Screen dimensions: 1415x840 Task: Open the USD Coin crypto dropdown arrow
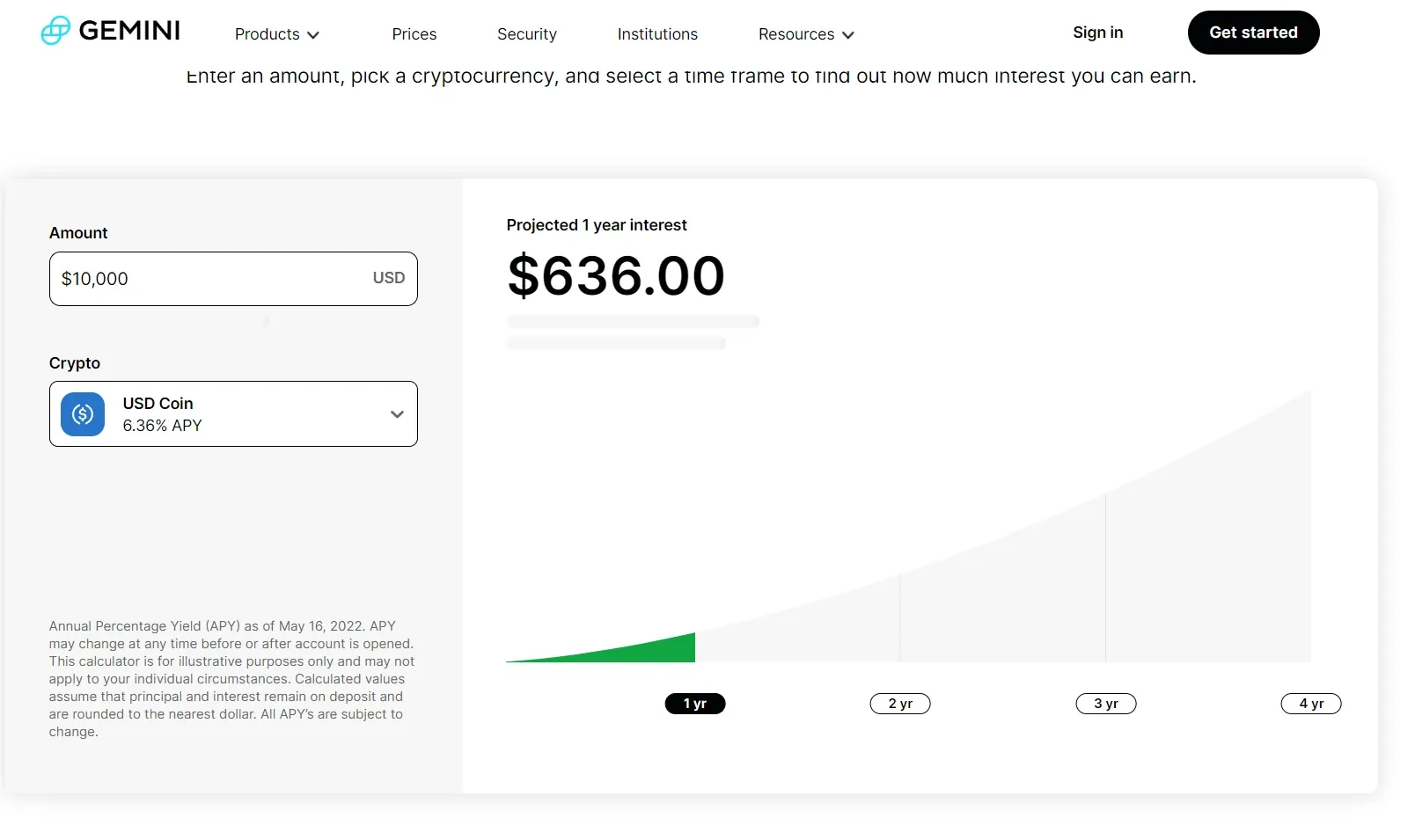(397, 414)
